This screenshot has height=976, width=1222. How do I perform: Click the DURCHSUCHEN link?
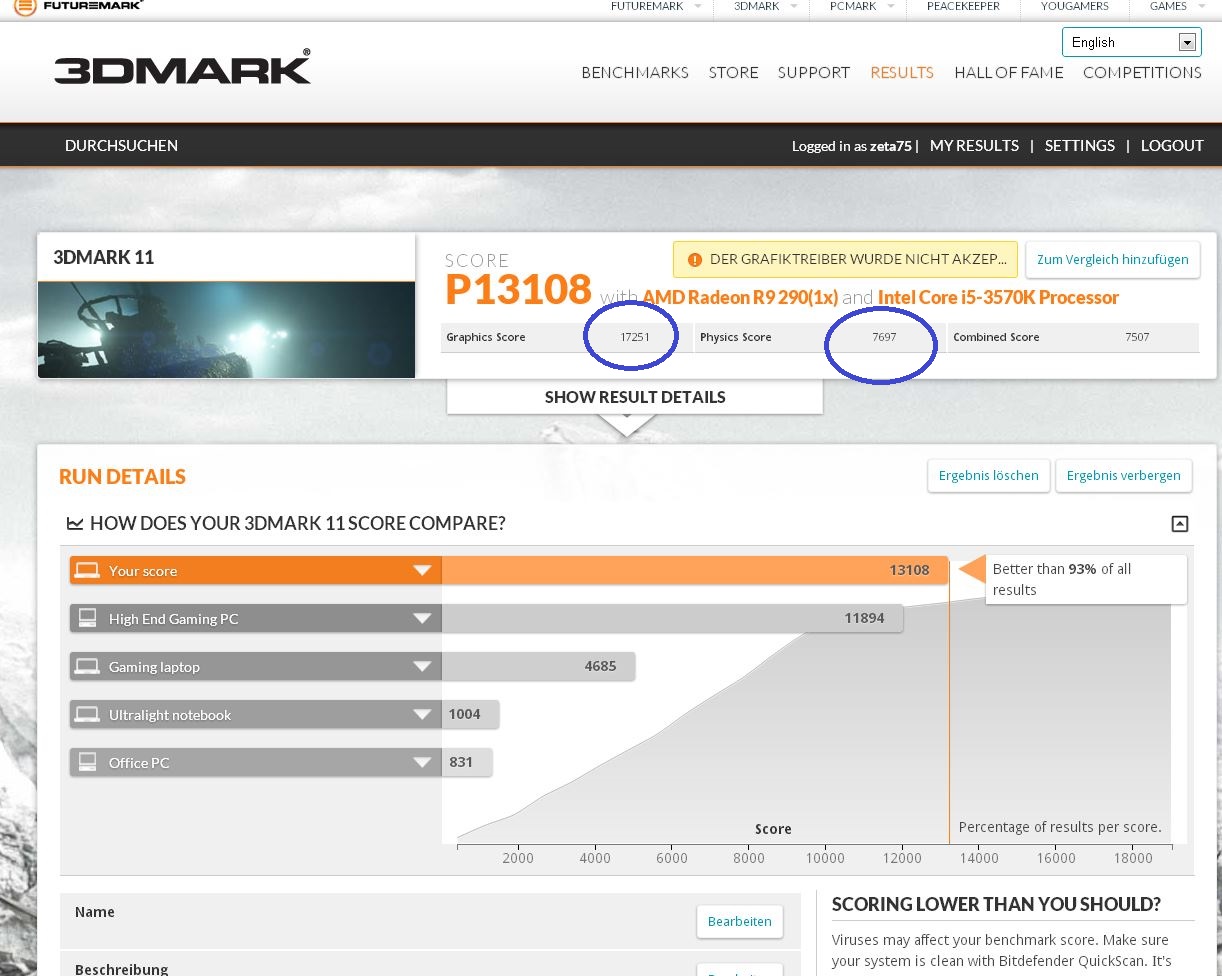pyautogui.click(x=121, y=145)
